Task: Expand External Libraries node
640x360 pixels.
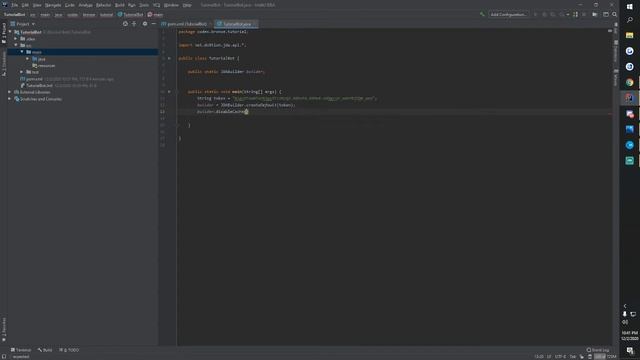Action: click(x=10, y=92)
